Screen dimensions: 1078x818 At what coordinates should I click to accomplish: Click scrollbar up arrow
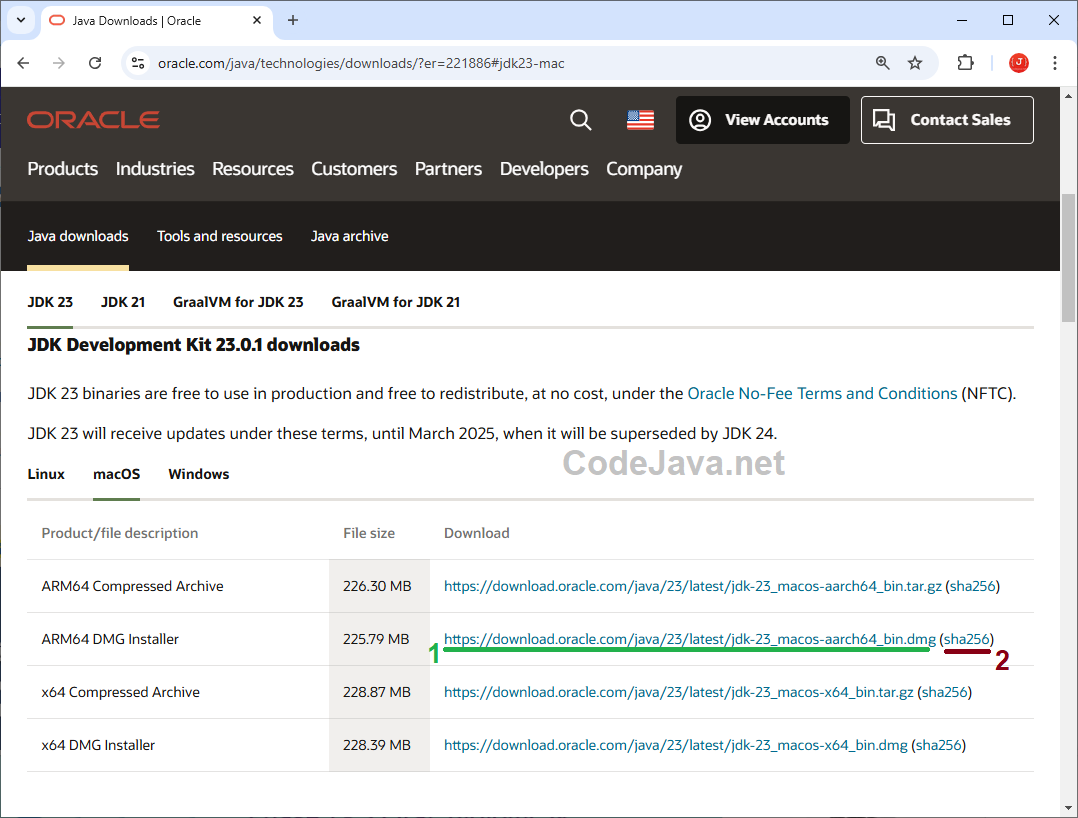point(1068,96)
